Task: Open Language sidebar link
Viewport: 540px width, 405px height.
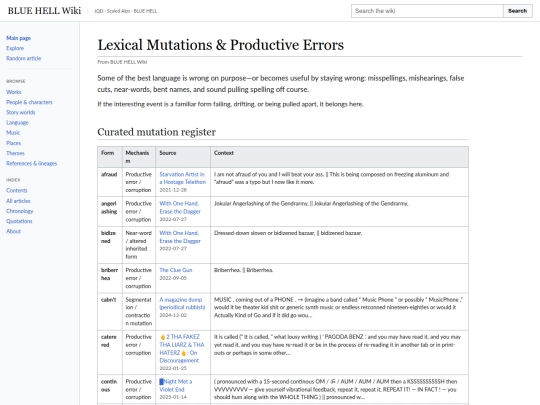Action: point(17,123)
